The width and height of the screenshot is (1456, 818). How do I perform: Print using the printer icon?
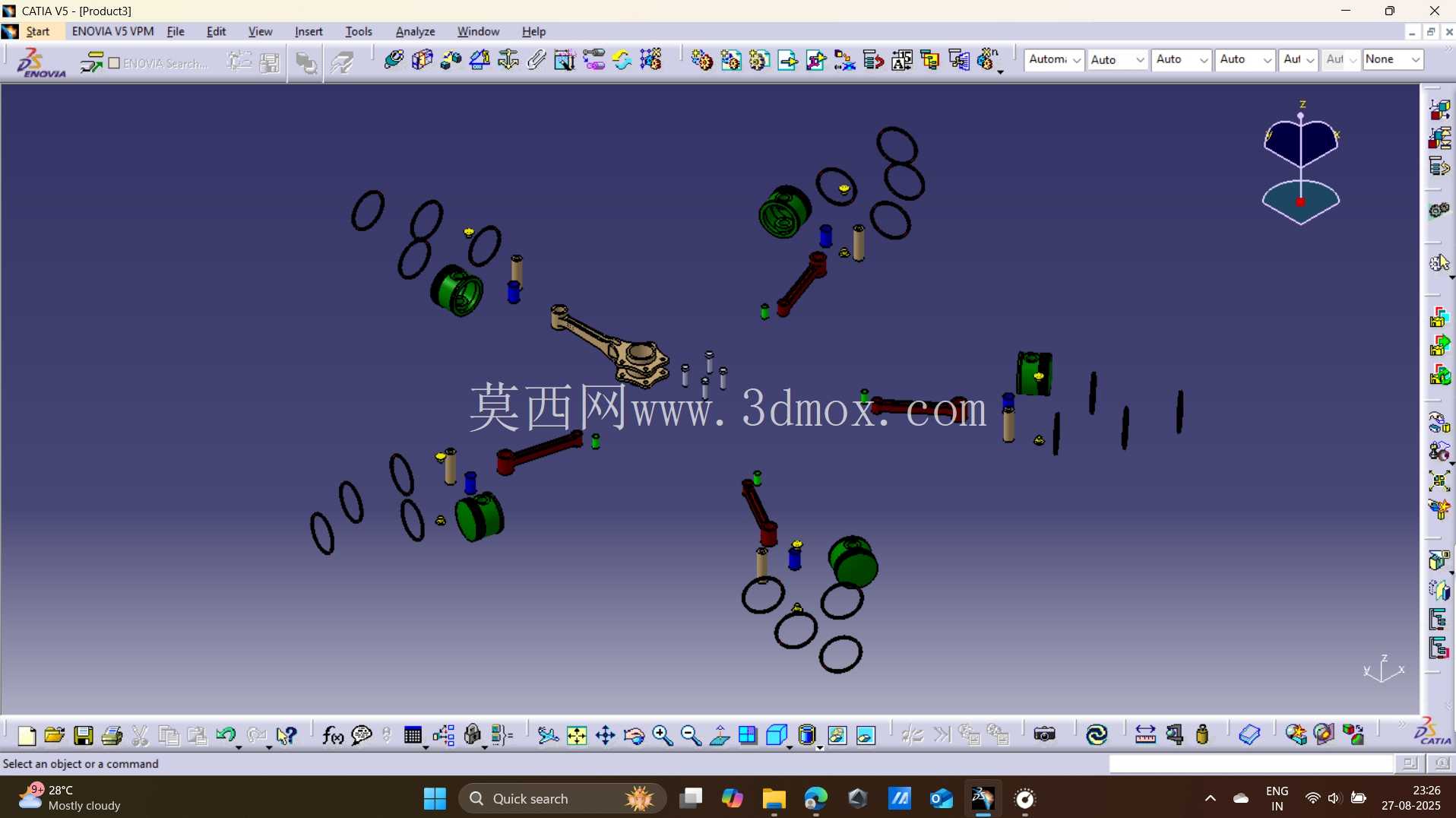(112, 735)
